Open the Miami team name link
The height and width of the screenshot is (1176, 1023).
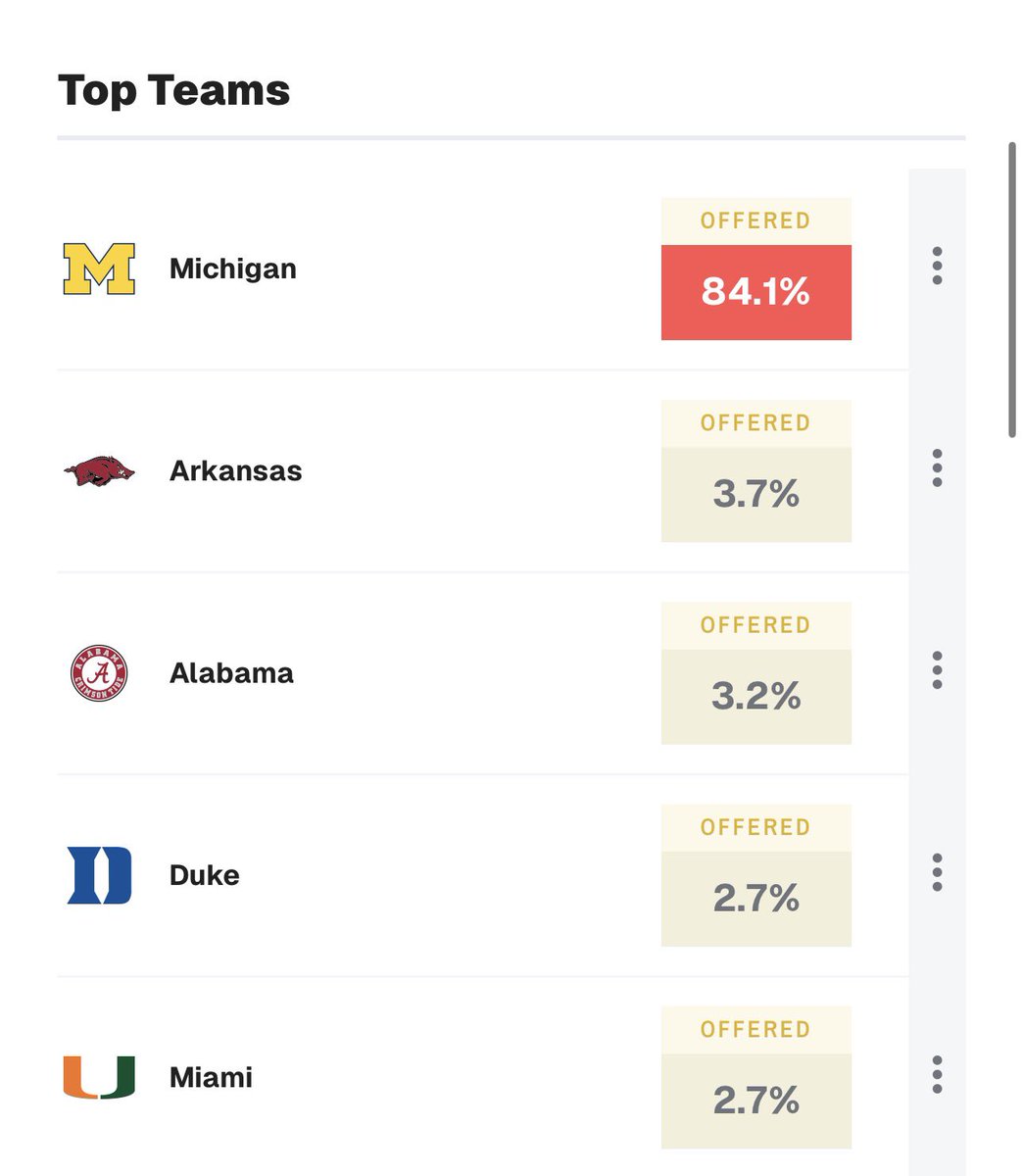coord(211,1077)
